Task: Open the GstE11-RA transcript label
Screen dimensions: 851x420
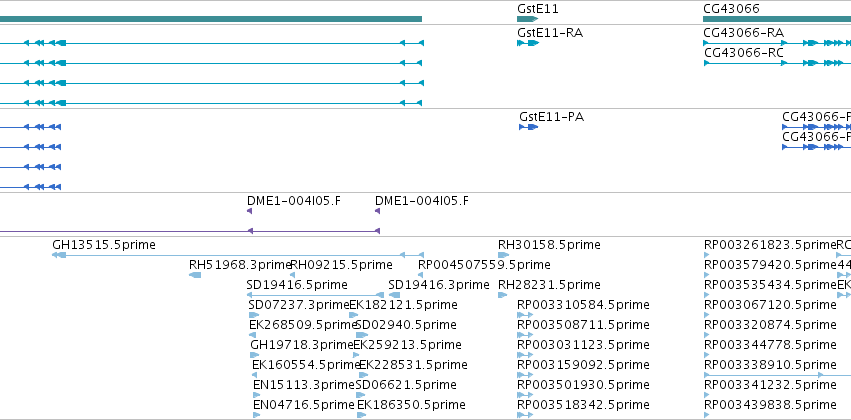Action: (550, 33)
